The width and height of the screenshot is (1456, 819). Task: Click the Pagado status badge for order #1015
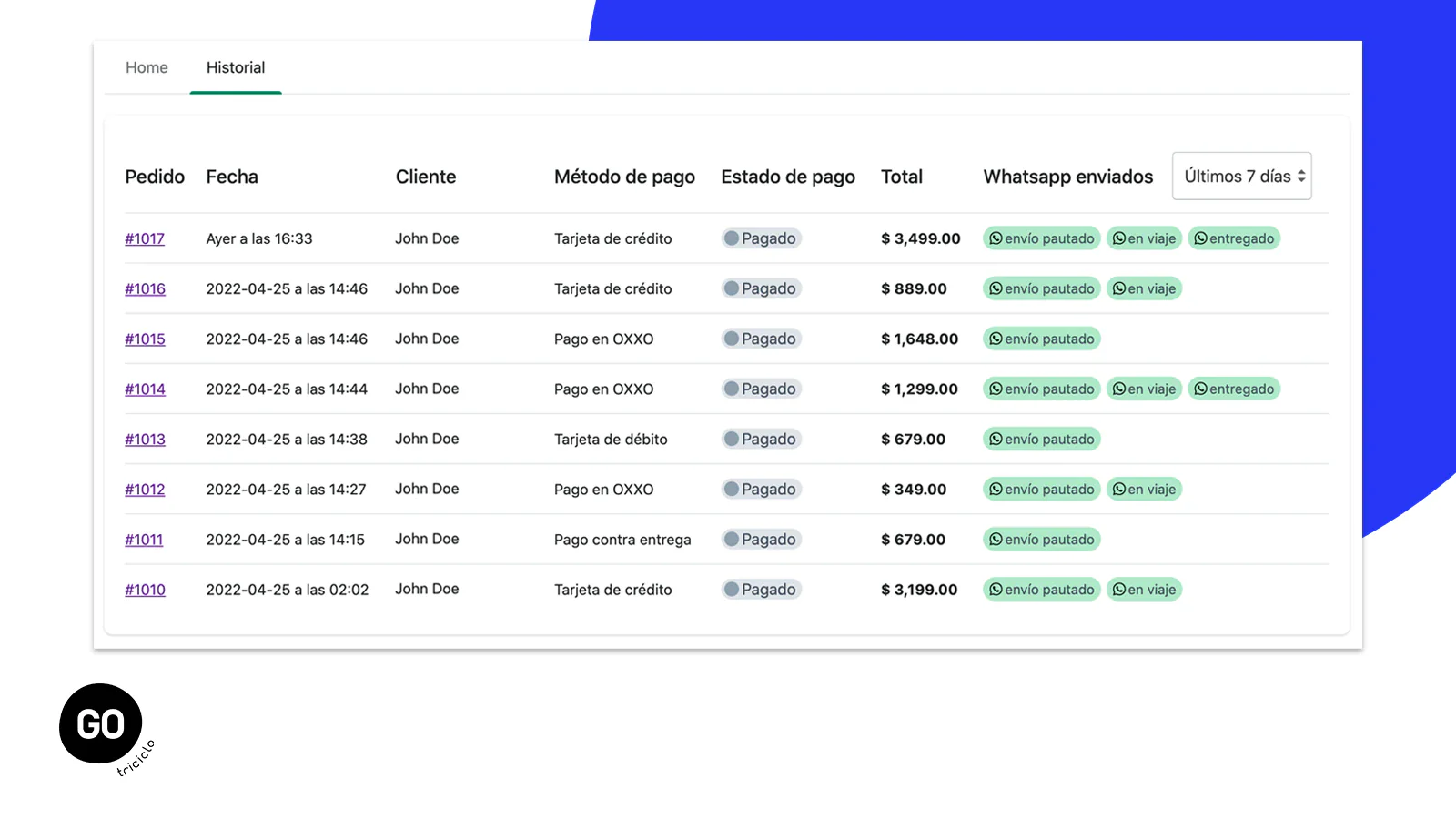tap(761, 339)
